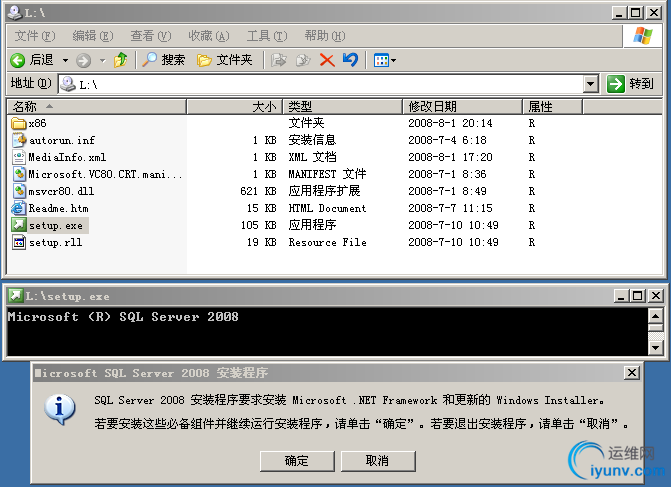Click the Resource File type cell
671x487 pixels.
click(x=327, y=243)
